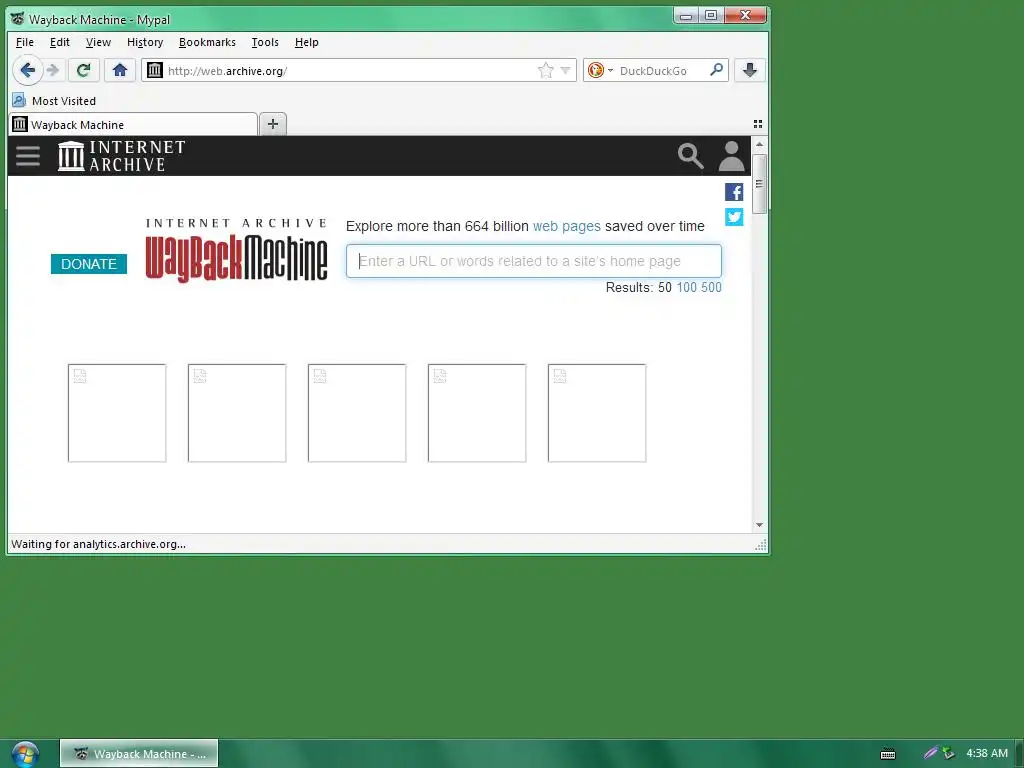Open the Most Visited bookmarks folder
This screenshot has width=1024, height=768.
54,101
